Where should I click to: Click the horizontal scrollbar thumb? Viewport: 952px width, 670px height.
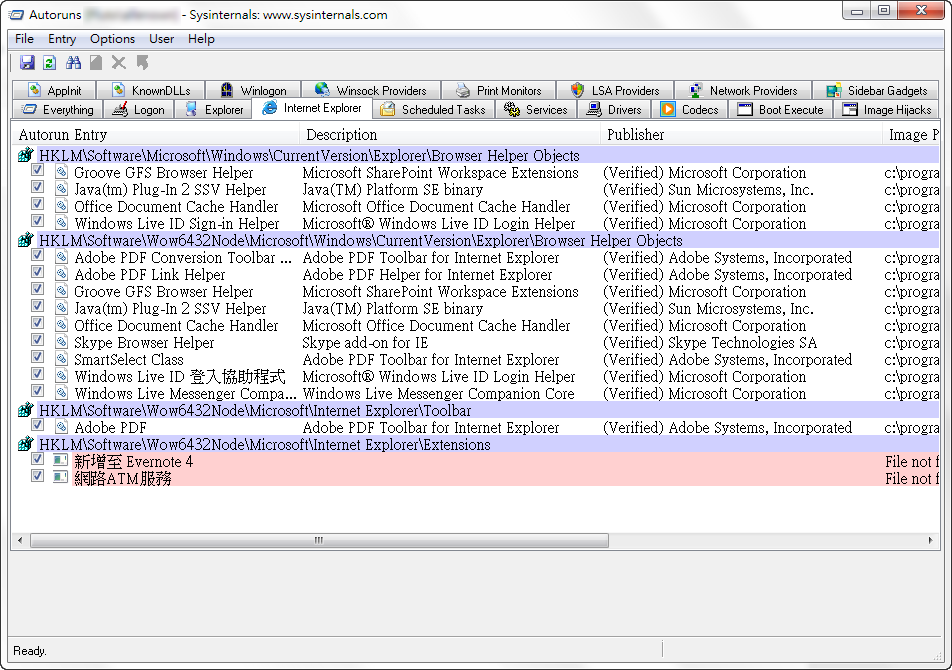pos(319,540)
